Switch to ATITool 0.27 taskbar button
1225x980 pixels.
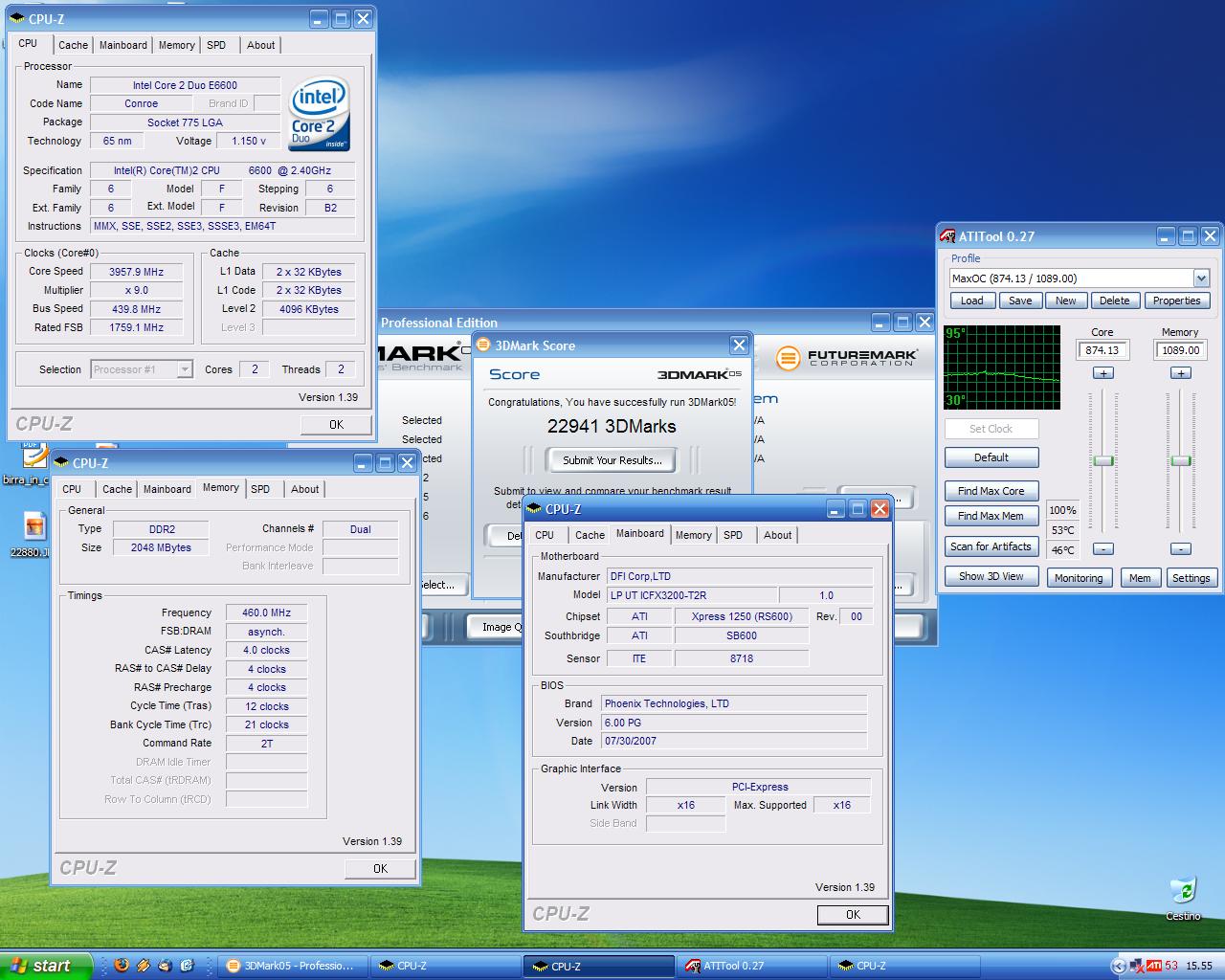click(x=752, y=966)
